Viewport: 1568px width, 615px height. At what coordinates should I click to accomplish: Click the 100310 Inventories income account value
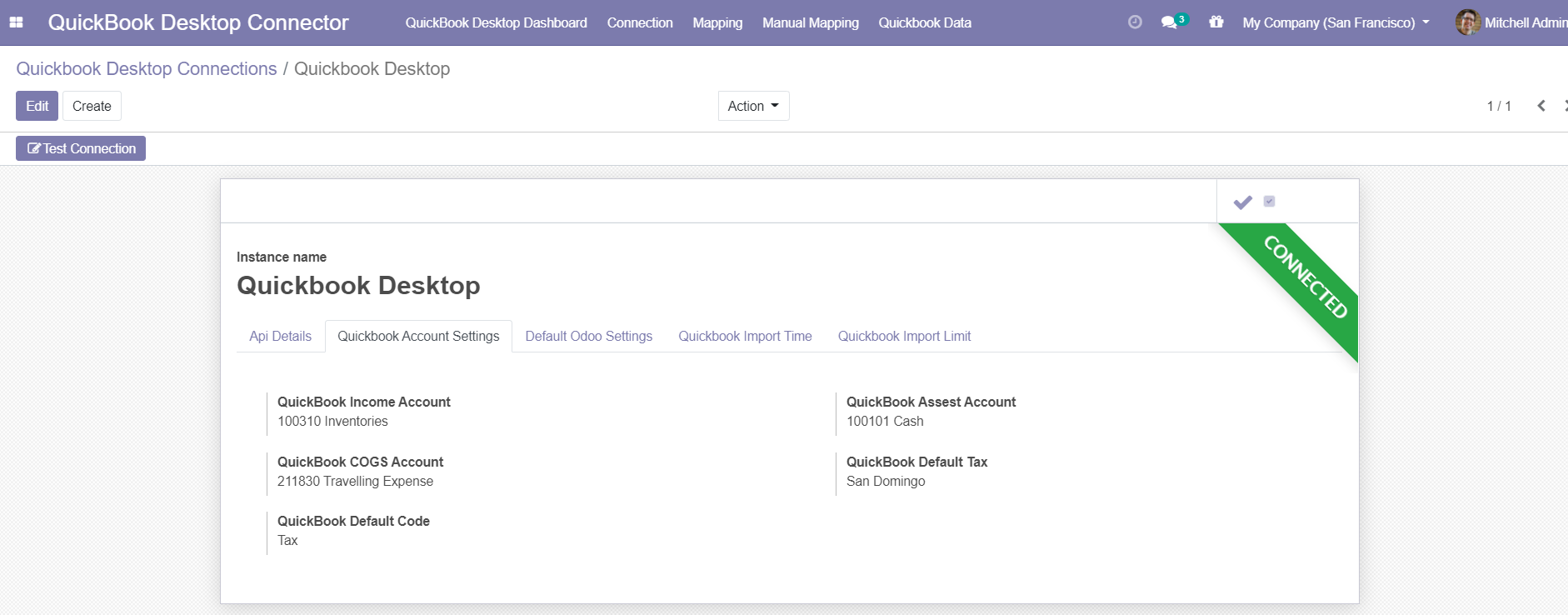(x=332, y=421)
